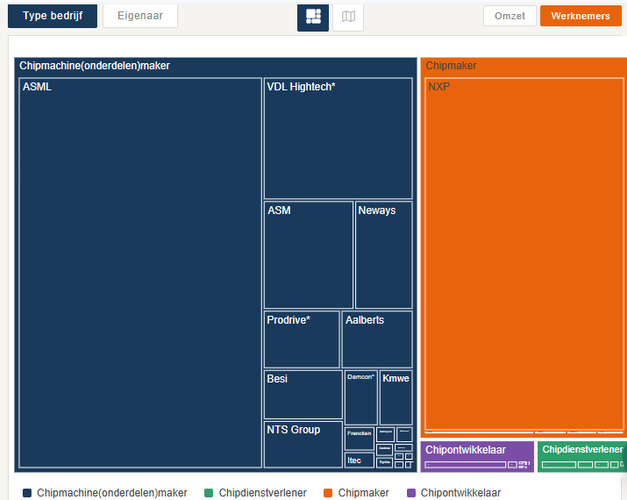Toggle Chipontwikkelaar legend swatch
The height and width of the screenshot is (500, 627).
pyautogui.click(x=411, y=493)
